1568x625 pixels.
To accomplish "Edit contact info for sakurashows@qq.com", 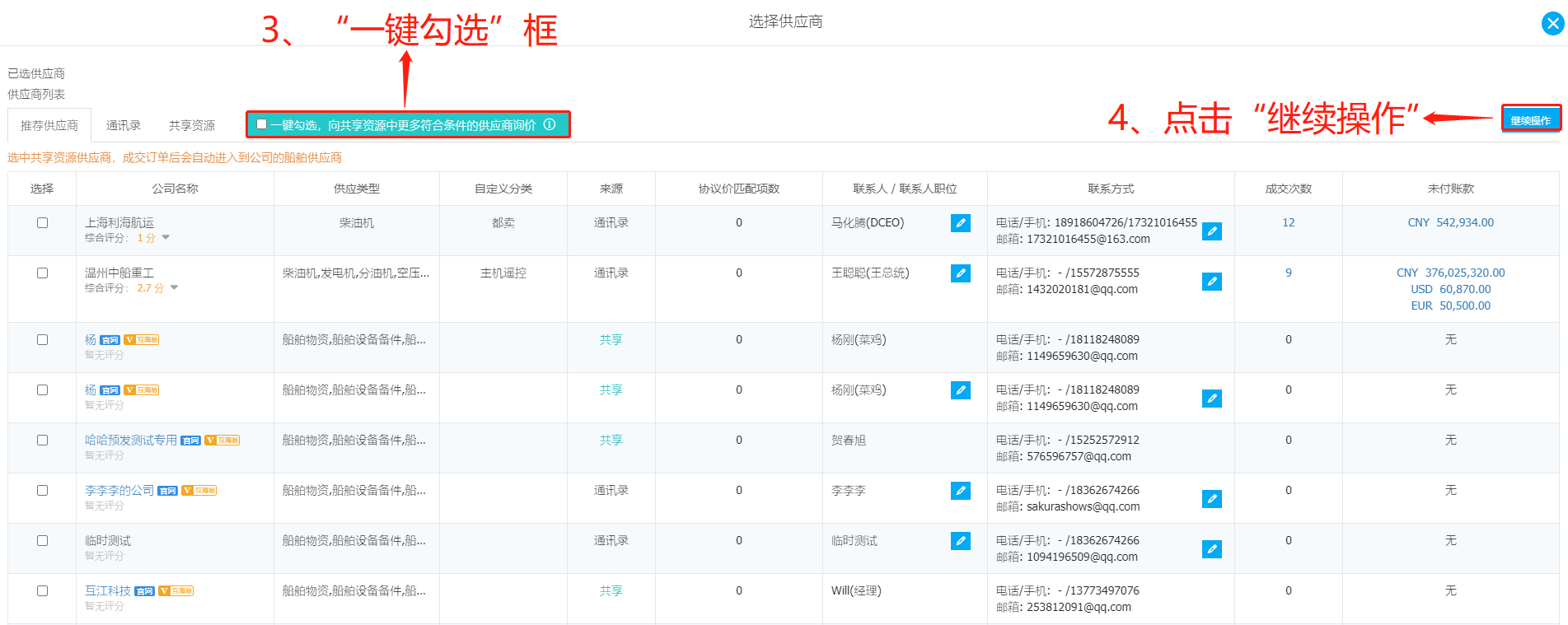I will click(1212, 499).
